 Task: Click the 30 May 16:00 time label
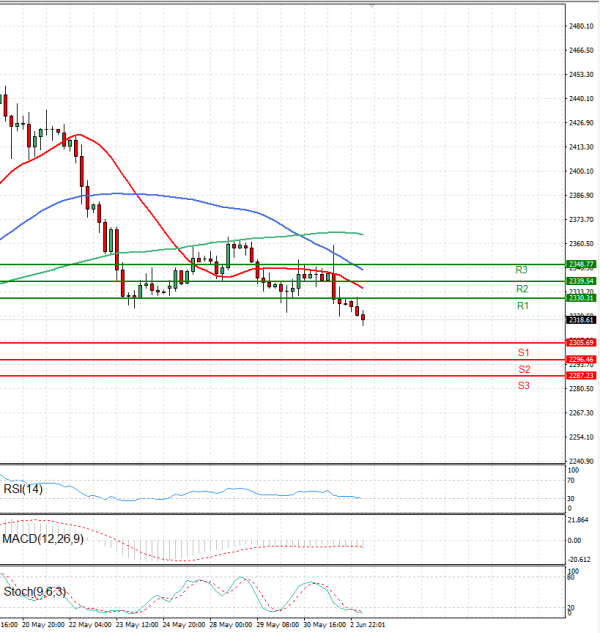tap(325, 625)
